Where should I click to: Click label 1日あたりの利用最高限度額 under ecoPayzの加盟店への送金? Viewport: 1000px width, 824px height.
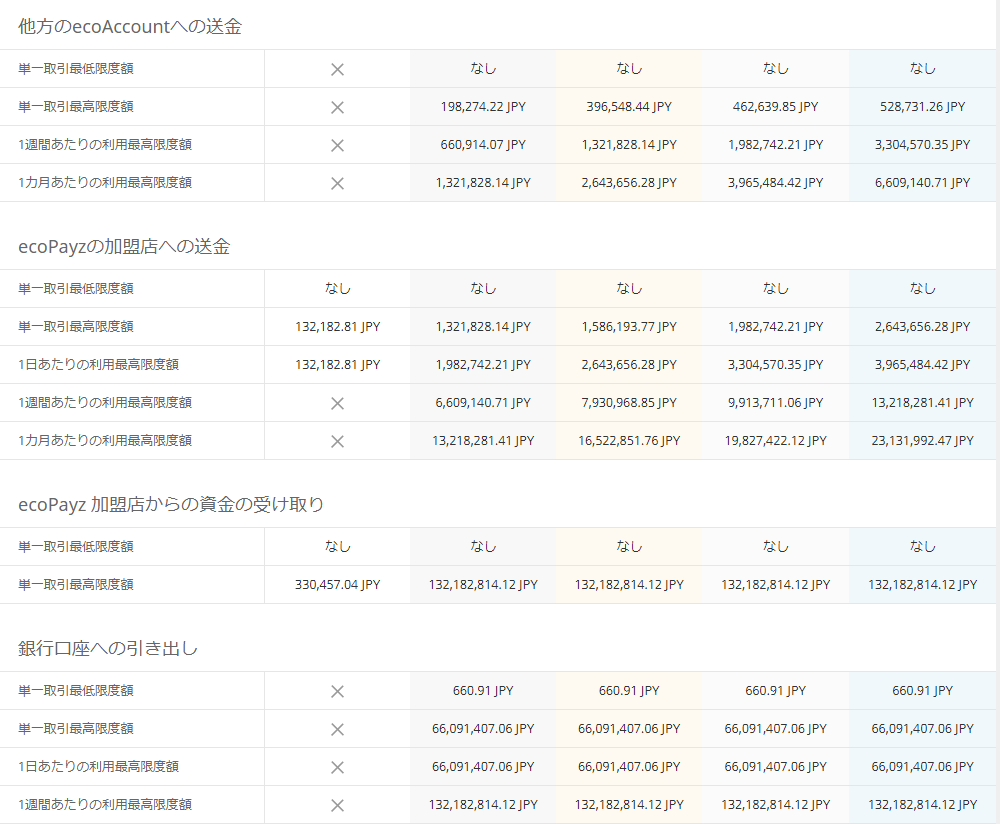click(98, 364)
